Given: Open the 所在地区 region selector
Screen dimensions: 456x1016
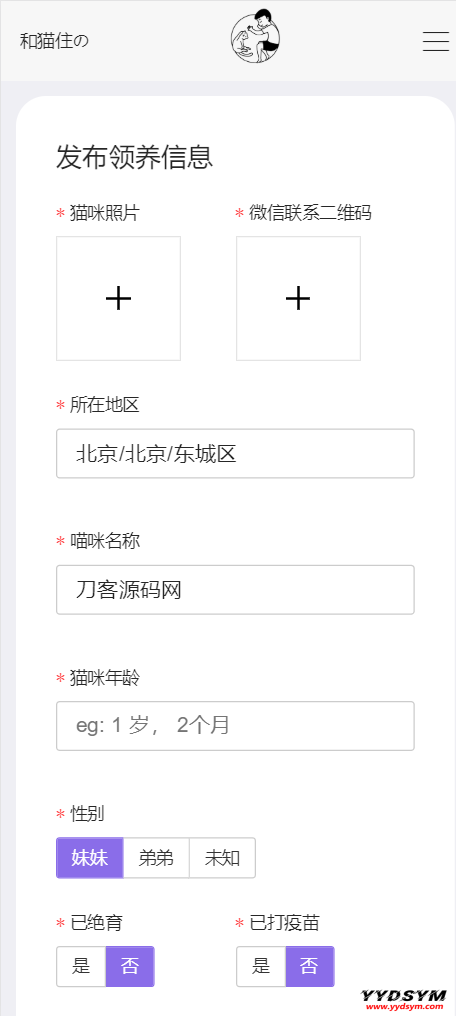Looking at the screenshot, I should pyautogui.click(x=235, y=454).
